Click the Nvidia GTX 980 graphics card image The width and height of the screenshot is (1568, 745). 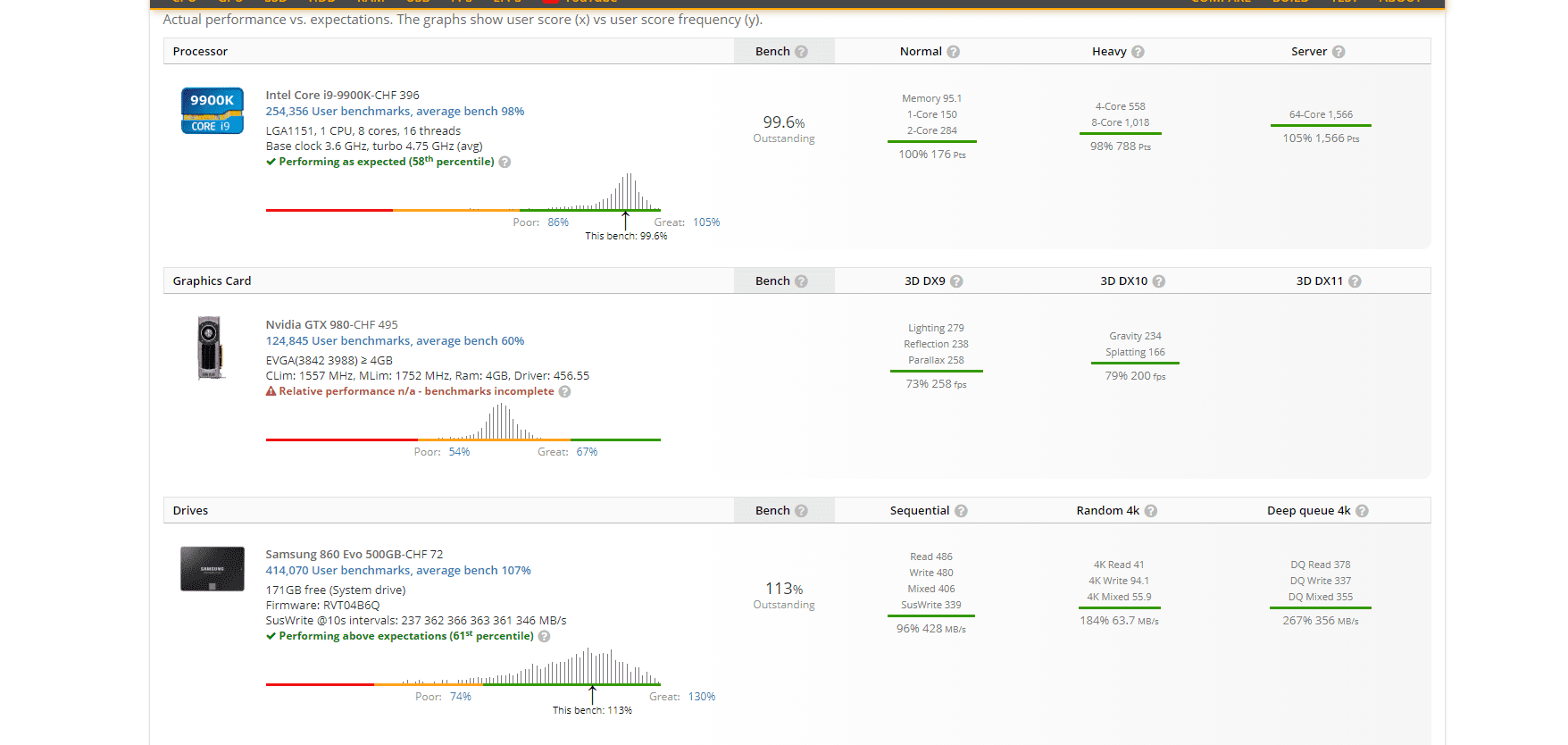pos(210,348)
